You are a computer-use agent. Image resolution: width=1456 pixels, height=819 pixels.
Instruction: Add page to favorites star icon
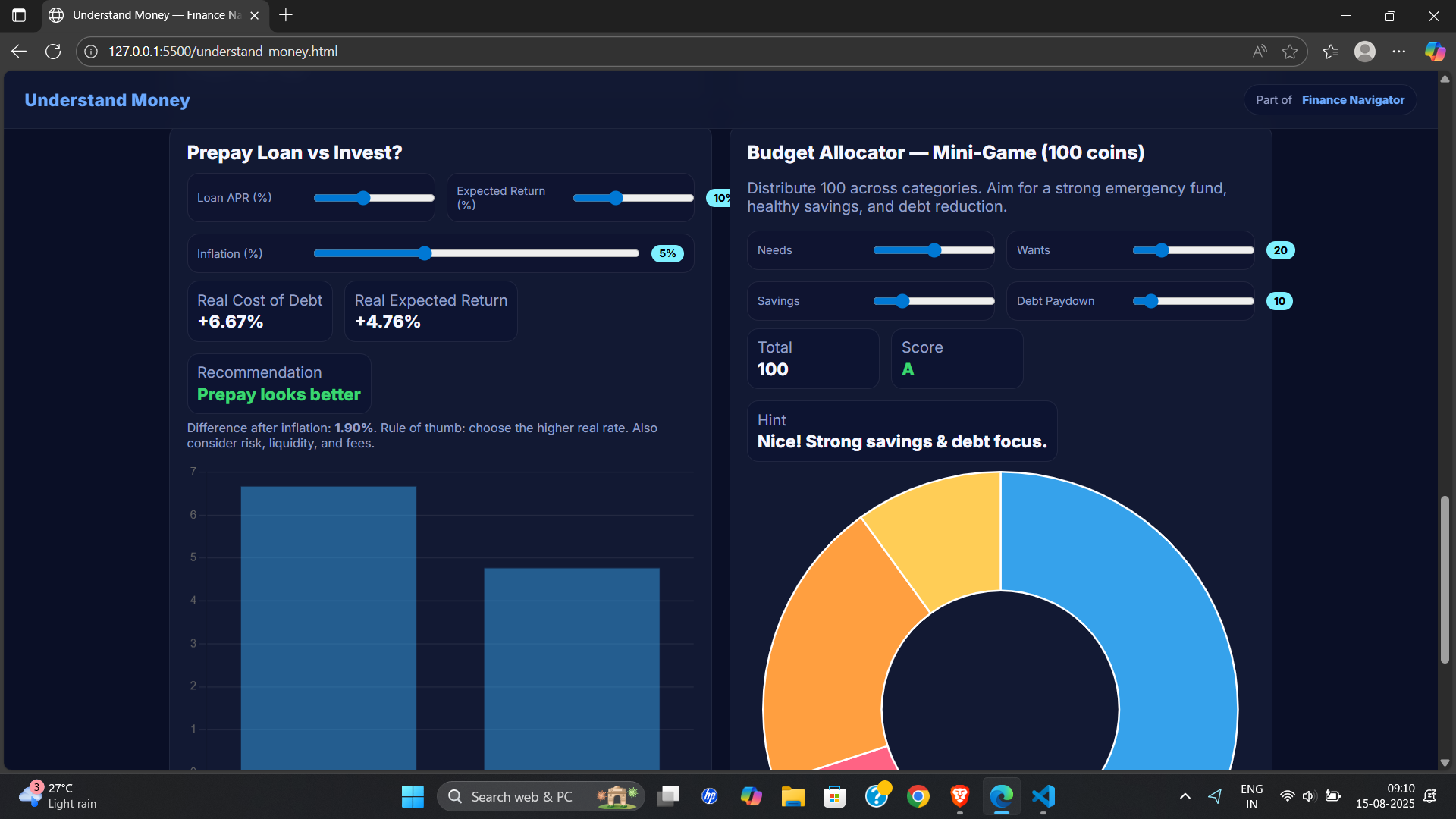coord(1290,52)
